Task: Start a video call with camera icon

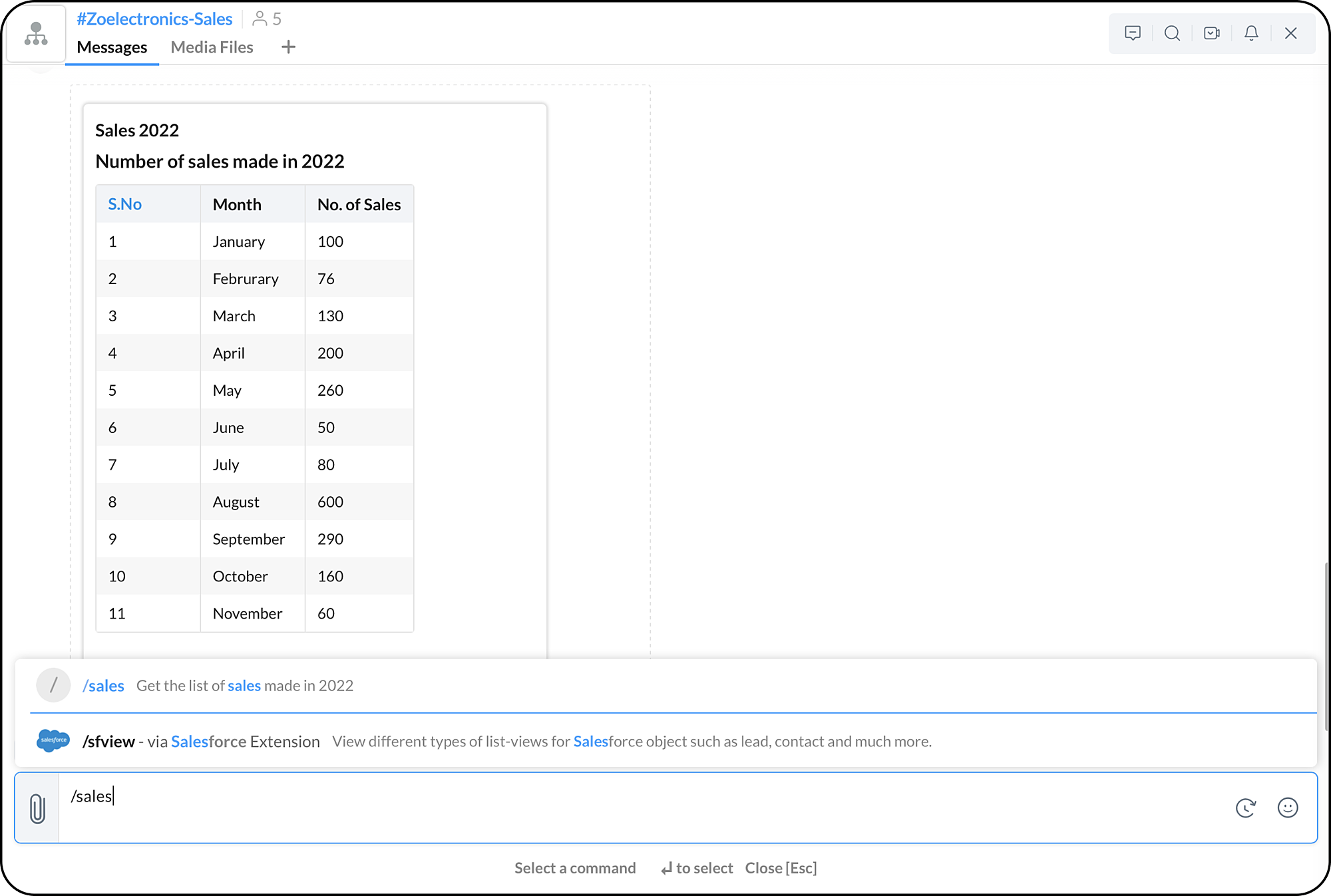Action: pos(1212,33)
